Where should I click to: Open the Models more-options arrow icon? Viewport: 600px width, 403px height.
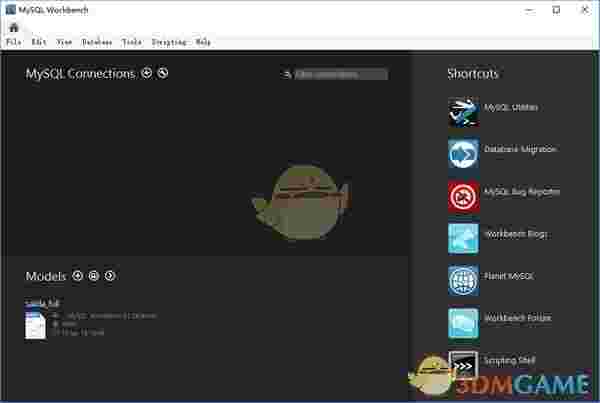point(110,276)
